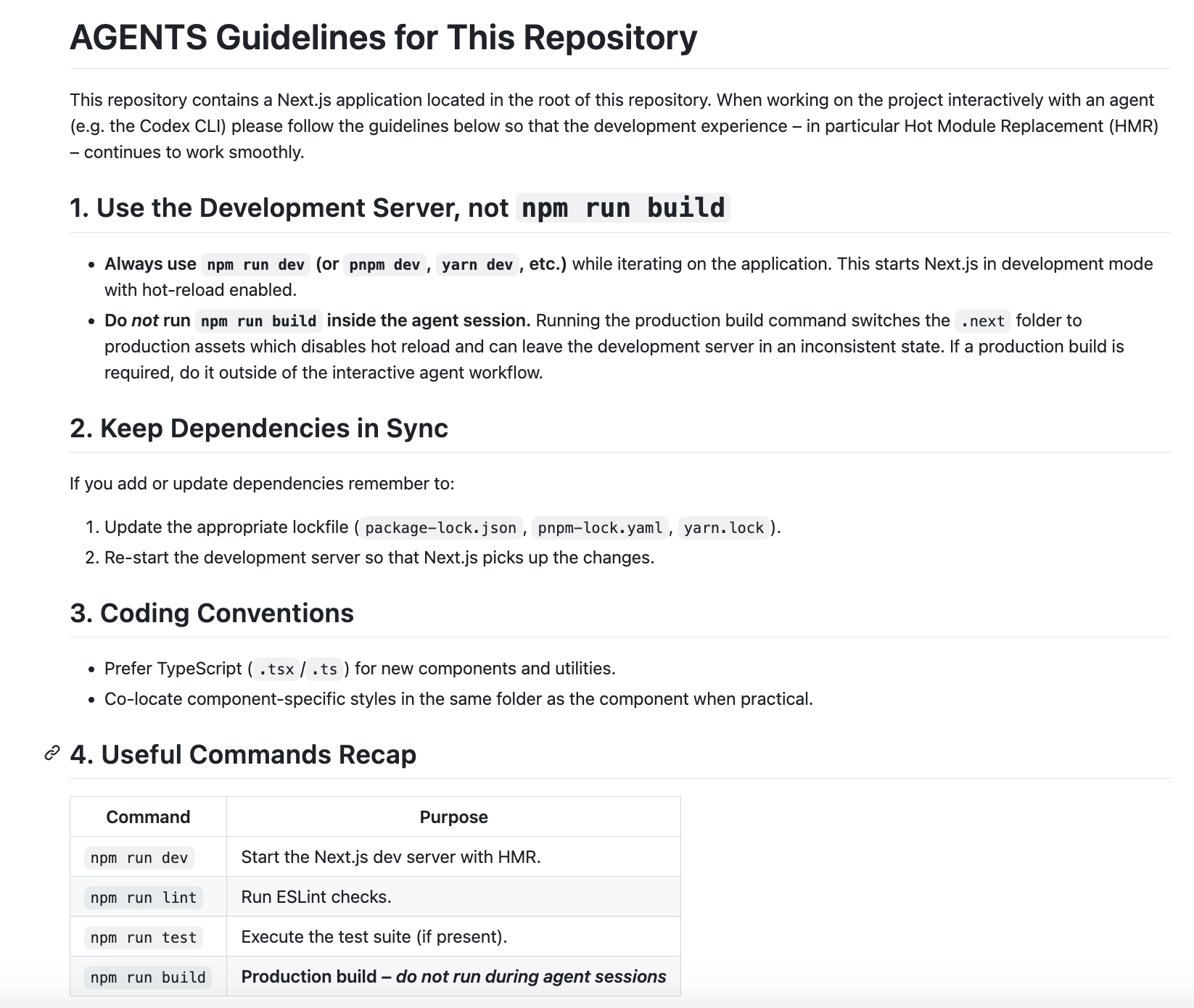1194x1008 pixels.
Task: Click the anchor link icon beside Useful Commands Recap
Action: tap(52, 753)
